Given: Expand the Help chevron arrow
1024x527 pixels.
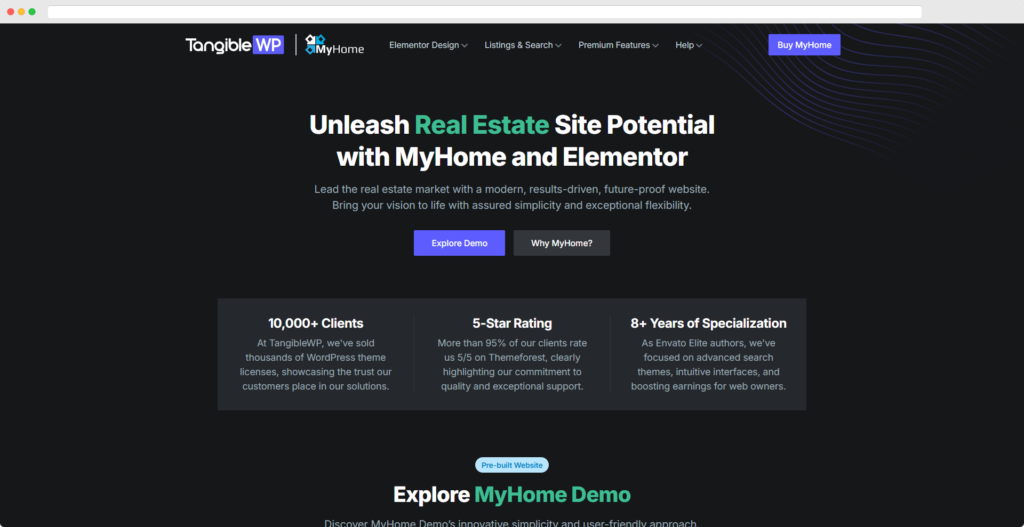Looking at the screenshot, I should (699, 46).
